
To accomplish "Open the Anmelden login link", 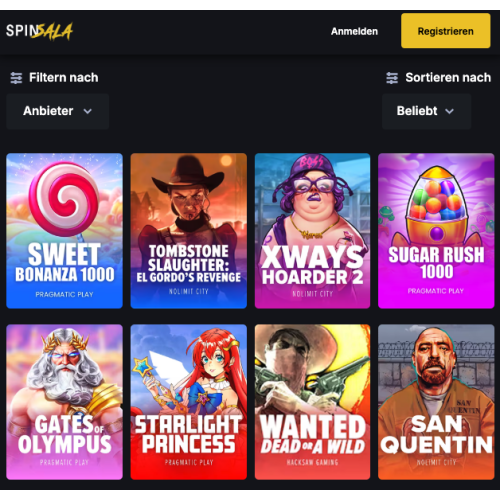I will click(354, 31).
